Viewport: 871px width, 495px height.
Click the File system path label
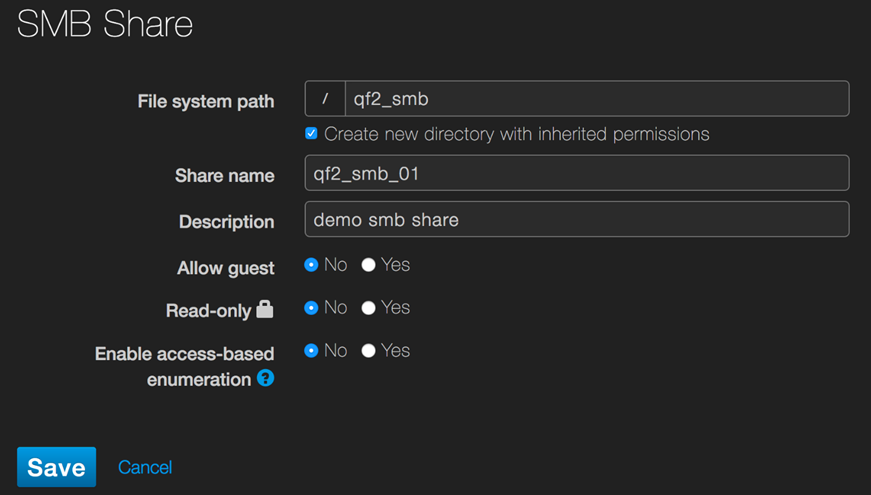point(206,102)
